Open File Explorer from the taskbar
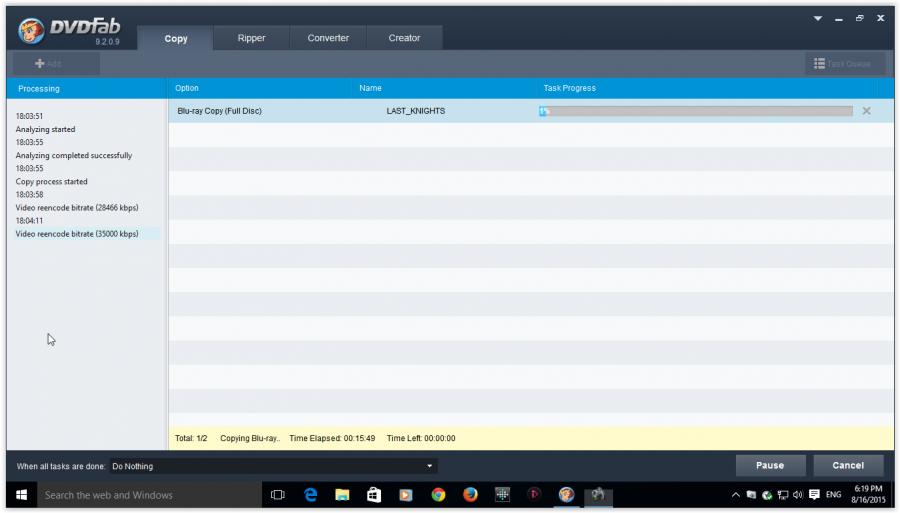Viewport: 900px width, 513px height. pyautogui.click(x=342, y=495)
